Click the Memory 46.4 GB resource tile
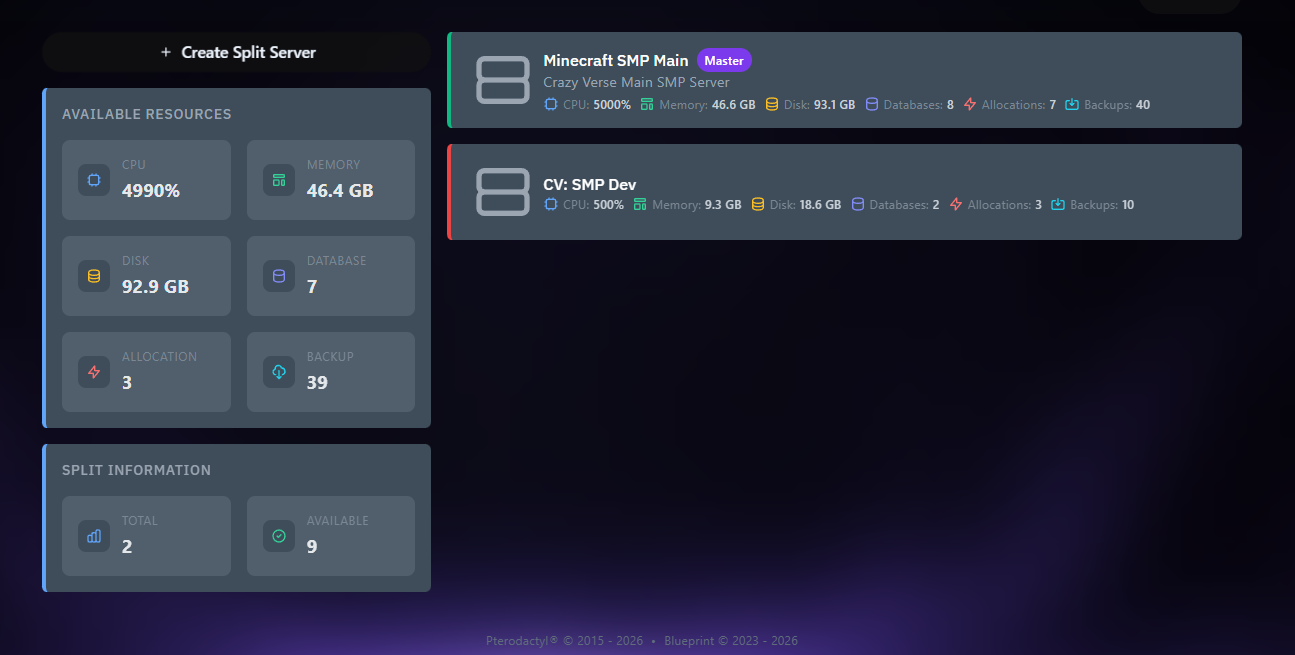The height and width of the screenshot is (655, 1295). pos(331,180)
